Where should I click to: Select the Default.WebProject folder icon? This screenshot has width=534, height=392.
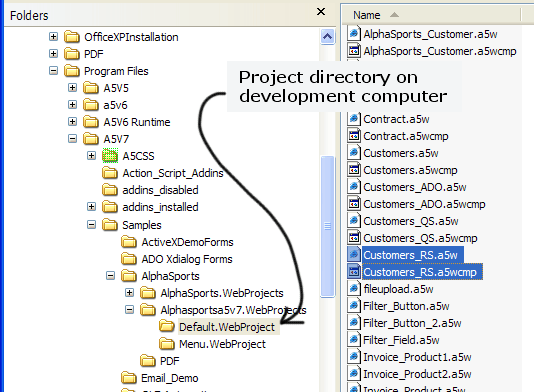pos(167,326)
